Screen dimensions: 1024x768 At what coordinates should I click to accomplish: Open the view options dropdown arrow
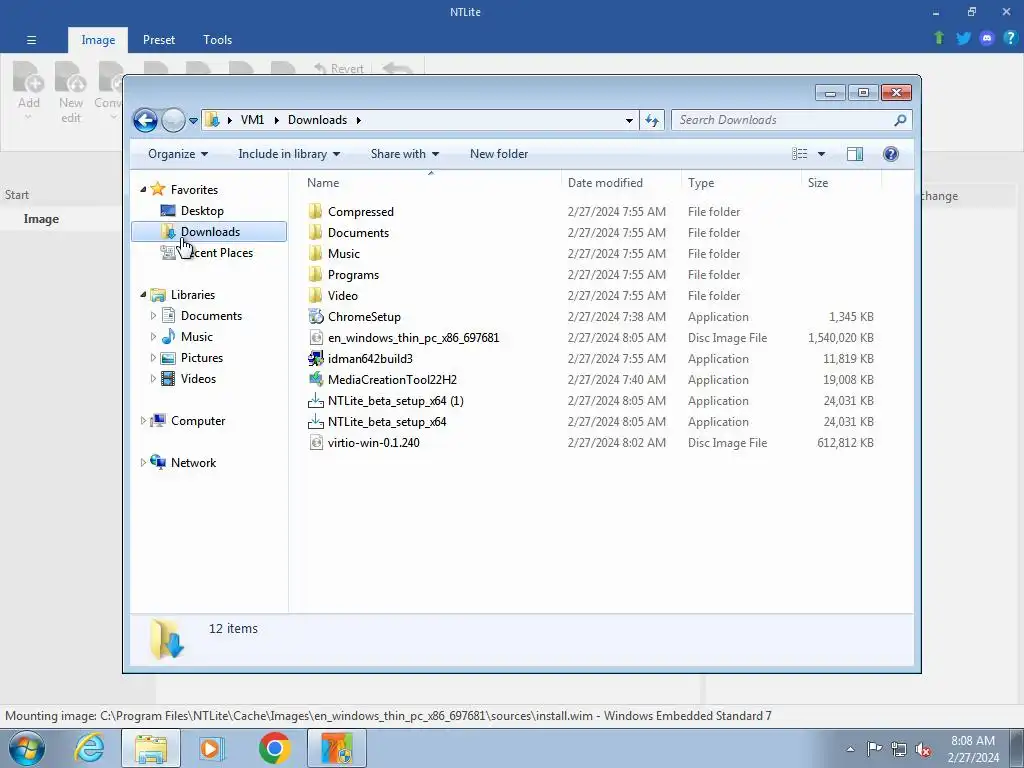[822, 154]
